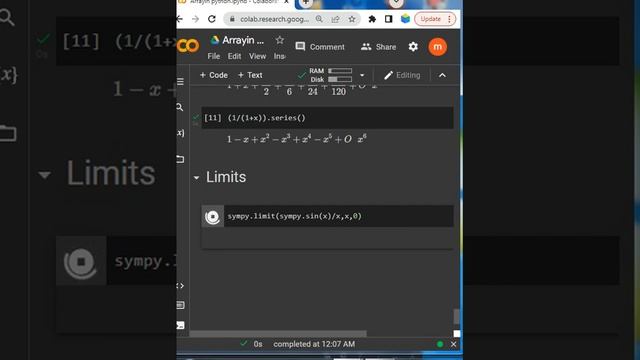This screenshot has width=640, height=360.
Task: Click the browser forward arrow
Action: (195, 19)
